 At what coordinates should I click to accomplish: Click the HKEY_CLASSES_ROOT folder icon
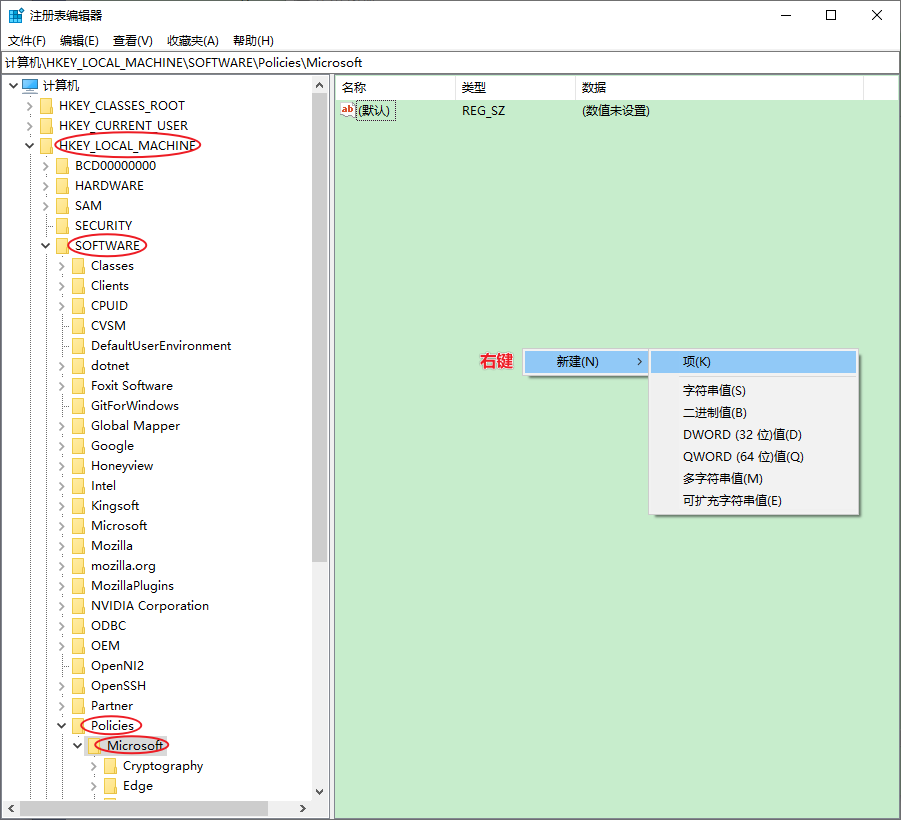(47, 106)
